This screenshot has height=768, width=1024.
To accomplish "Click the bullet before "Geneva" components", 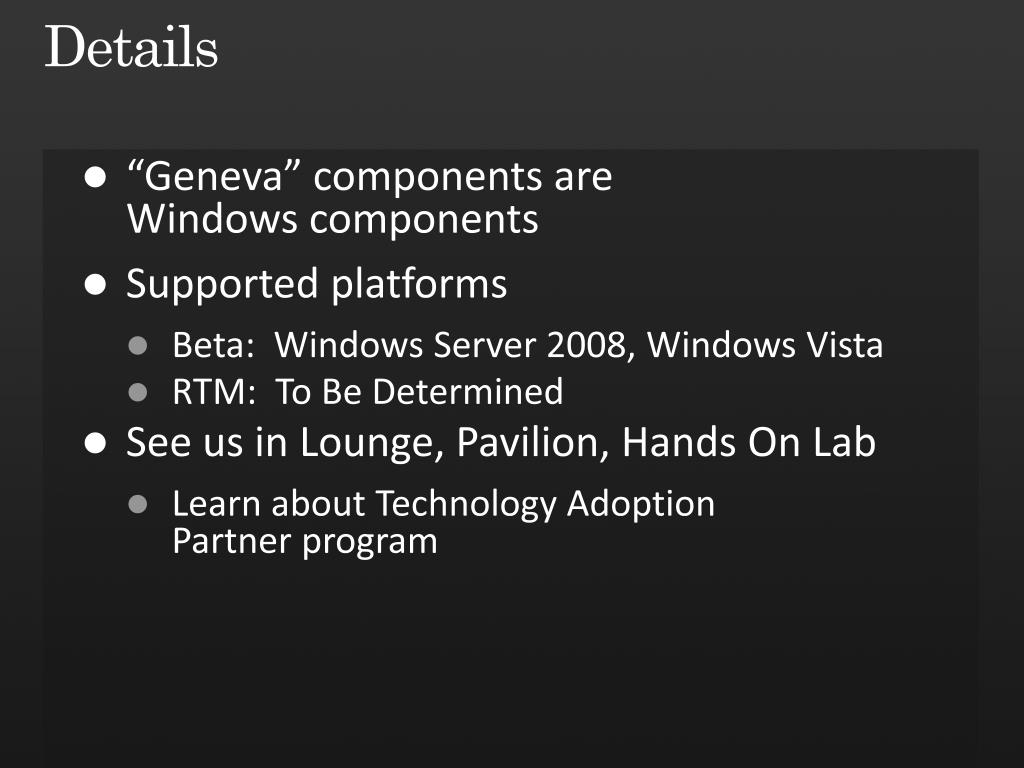I will pos(95,177).
